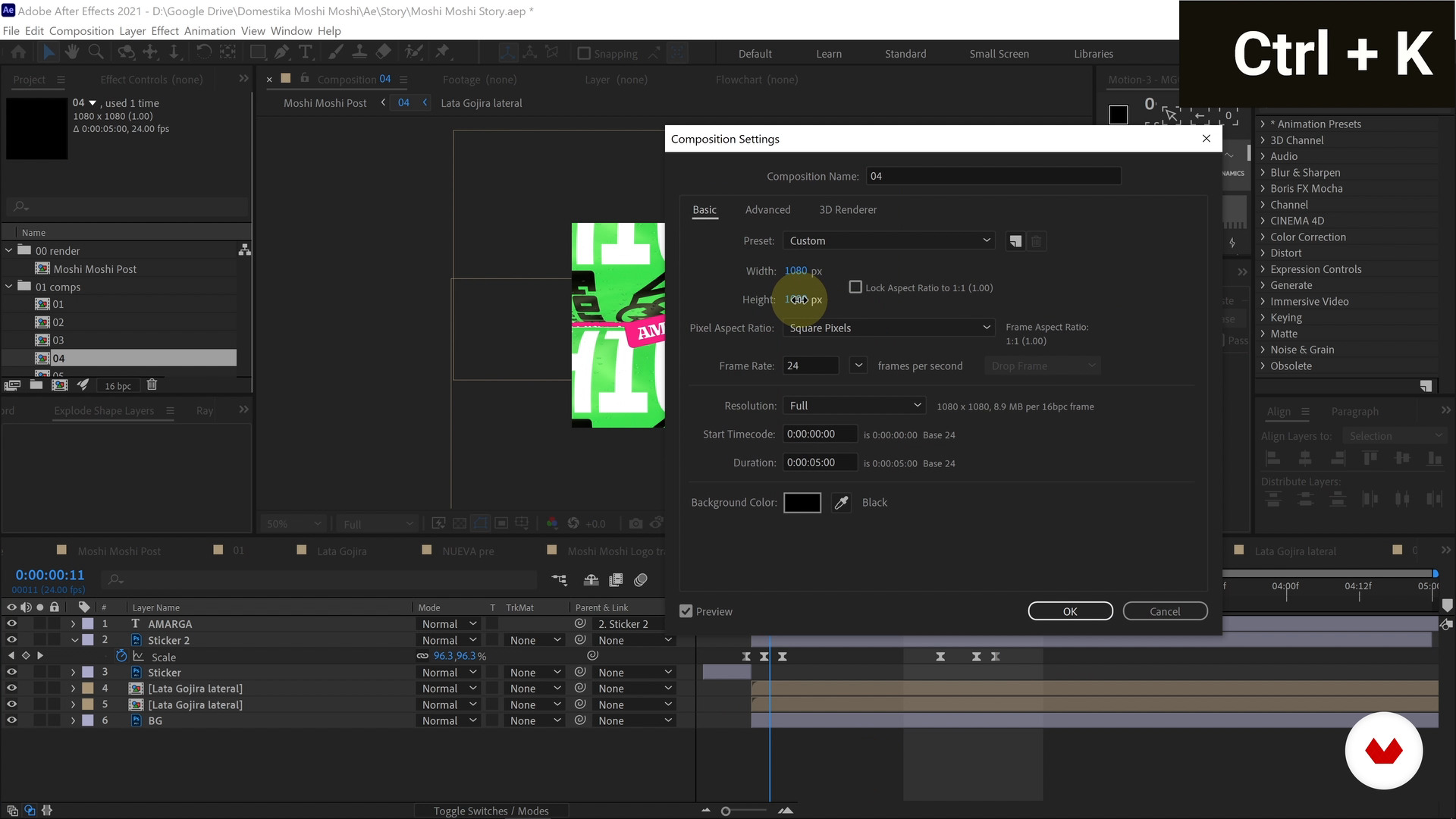1456x819 pixels.
Task: Click the Background Color swatch
Action: (802, 503)
